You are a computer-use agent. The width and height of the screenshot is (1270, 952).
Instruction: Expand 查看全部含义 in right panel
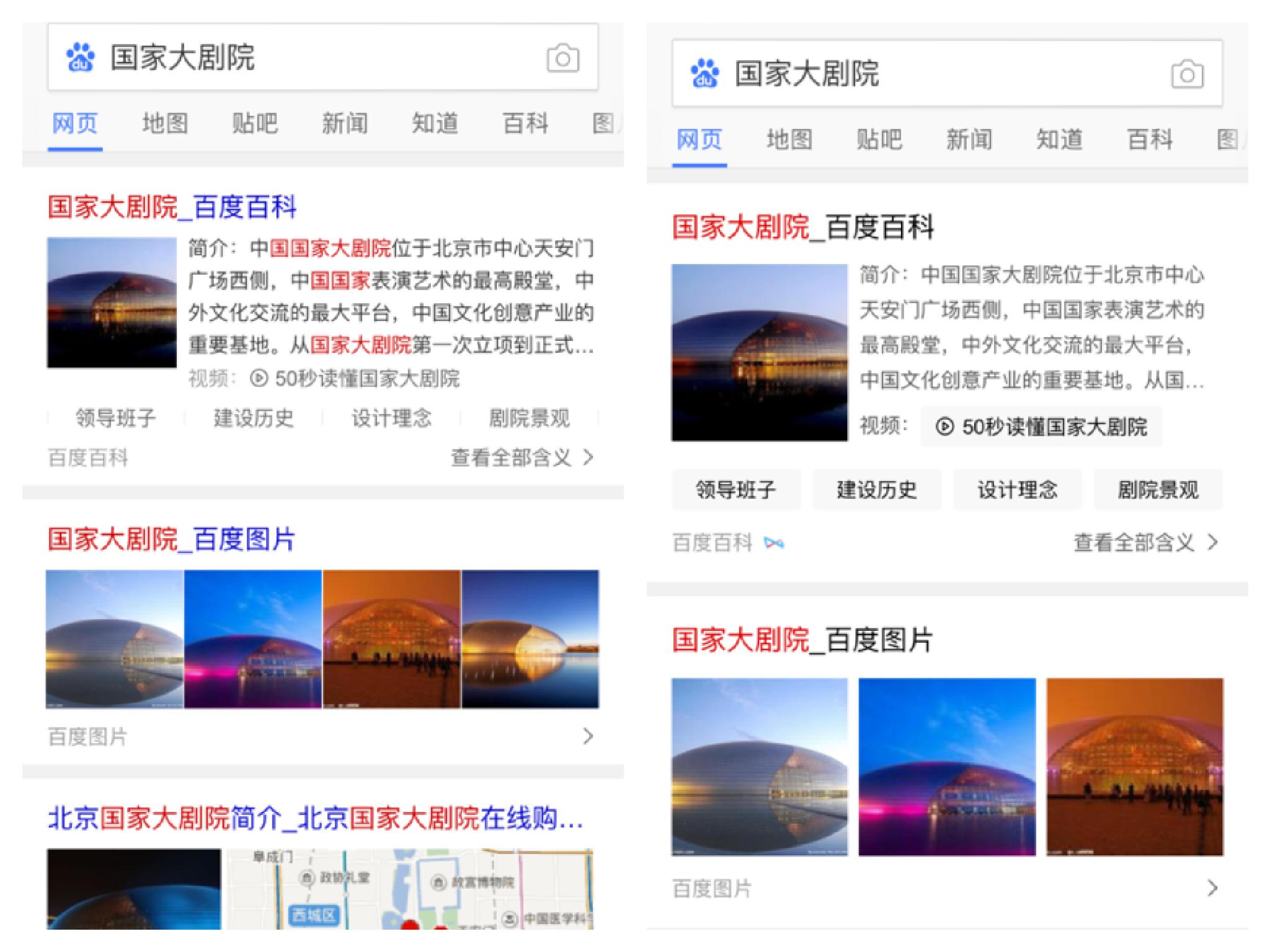1146,543
